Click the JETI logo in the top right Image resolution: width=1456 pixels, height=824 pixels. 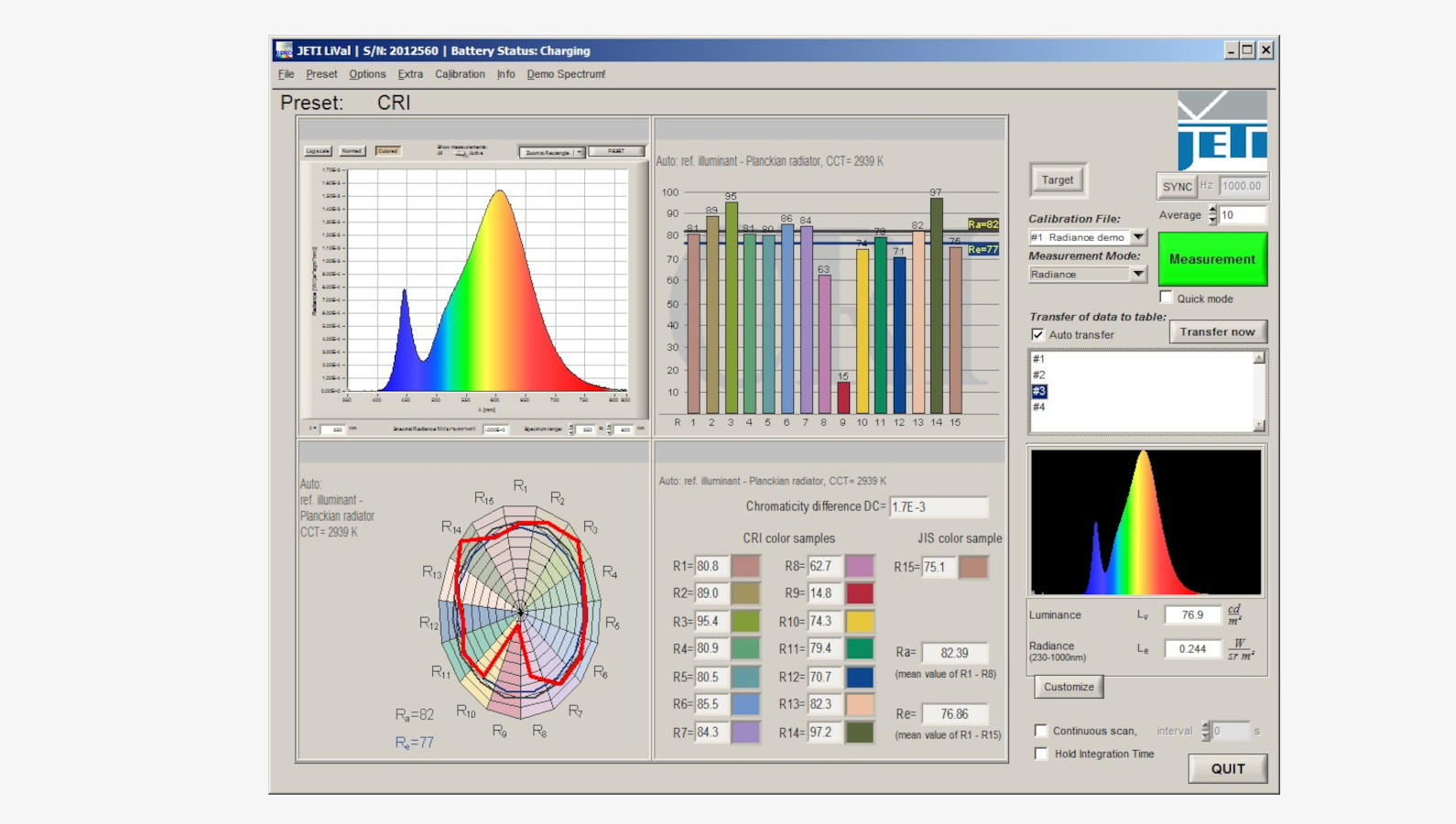tap(1222, 131)
